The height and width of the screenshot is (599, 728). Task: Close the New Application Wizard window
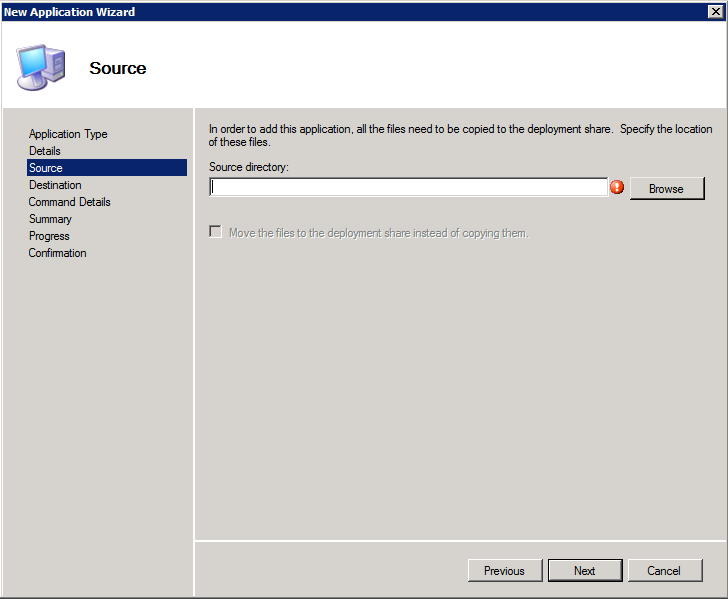(715, 12)
